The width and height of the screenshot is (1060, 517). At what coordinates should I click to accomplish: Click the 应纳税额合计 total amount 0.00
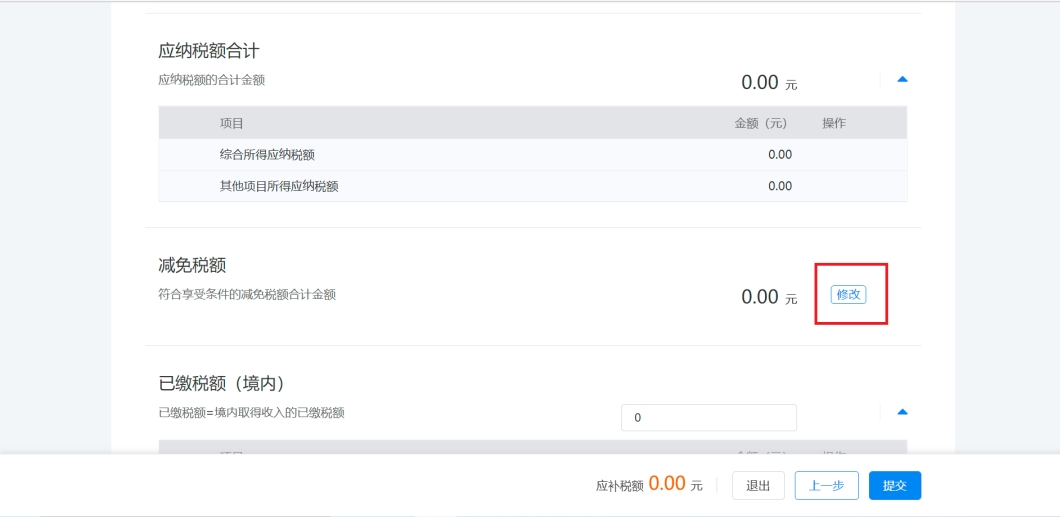pos(760,82)
